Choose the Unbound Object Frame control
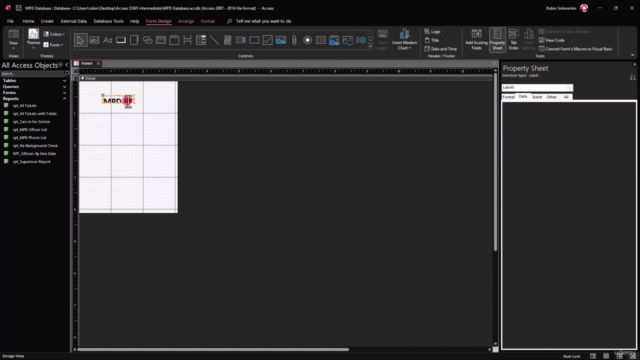The image size is (640, 360). coord(281,40)
